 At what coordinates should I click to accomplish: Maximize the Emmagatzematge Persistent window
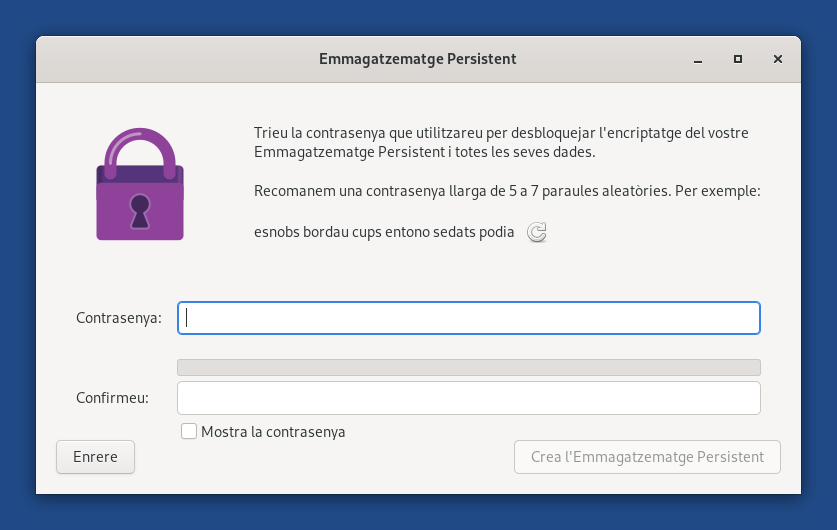tap(738, 59)
